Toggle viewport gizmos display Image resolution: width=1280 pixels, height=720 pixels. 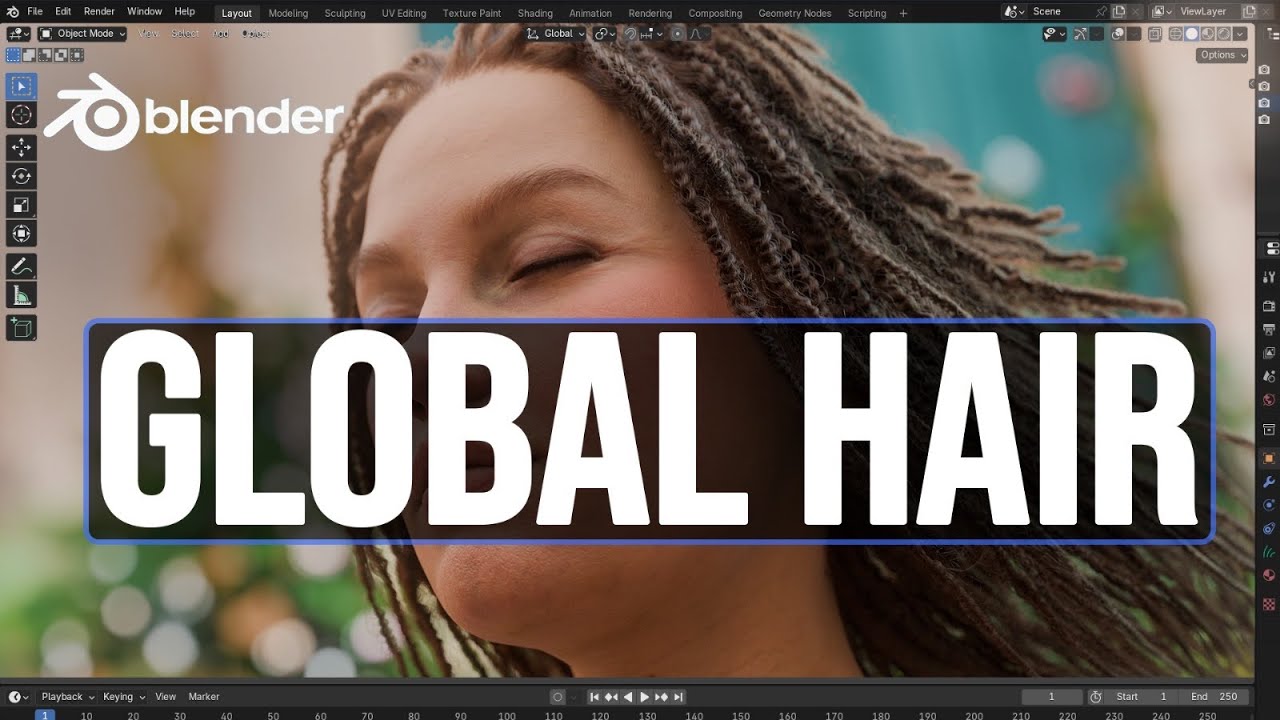tap(1080, 34)
